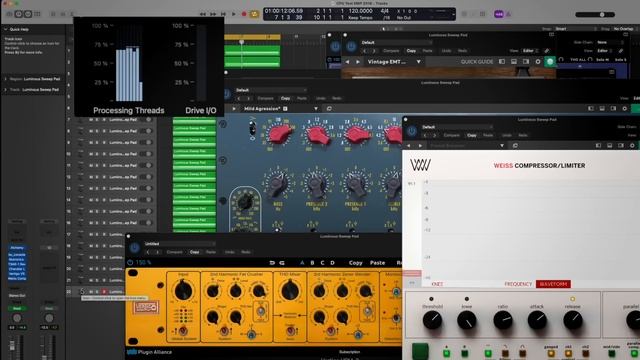Click the 120.0000 tempo value in the LCD
The height and width of the screenshot is (360, 640).
360,11
